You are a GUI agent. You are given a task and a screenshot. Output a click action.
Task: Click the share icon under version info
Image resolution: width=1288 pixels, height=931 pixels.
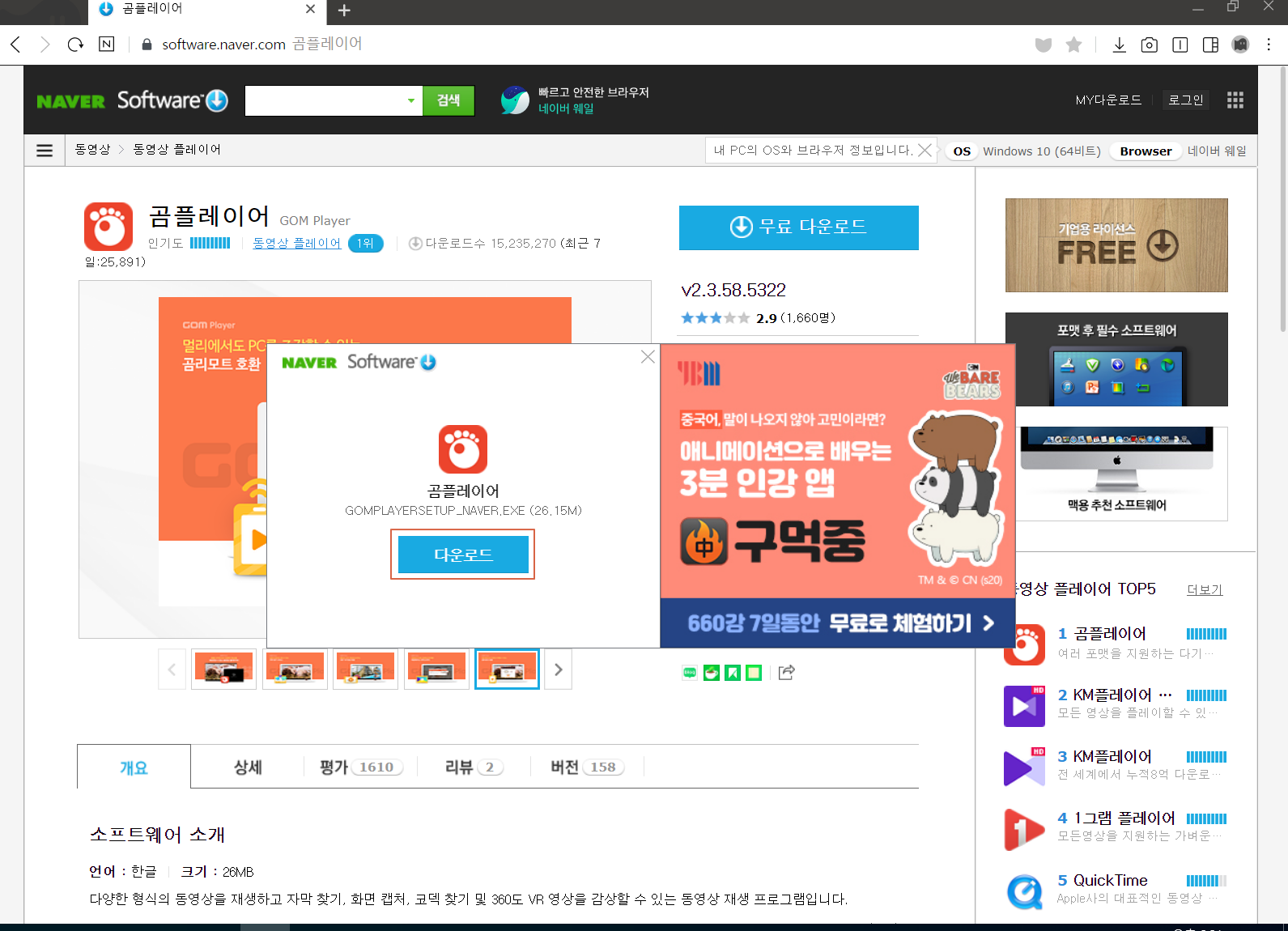coord(787,672)
